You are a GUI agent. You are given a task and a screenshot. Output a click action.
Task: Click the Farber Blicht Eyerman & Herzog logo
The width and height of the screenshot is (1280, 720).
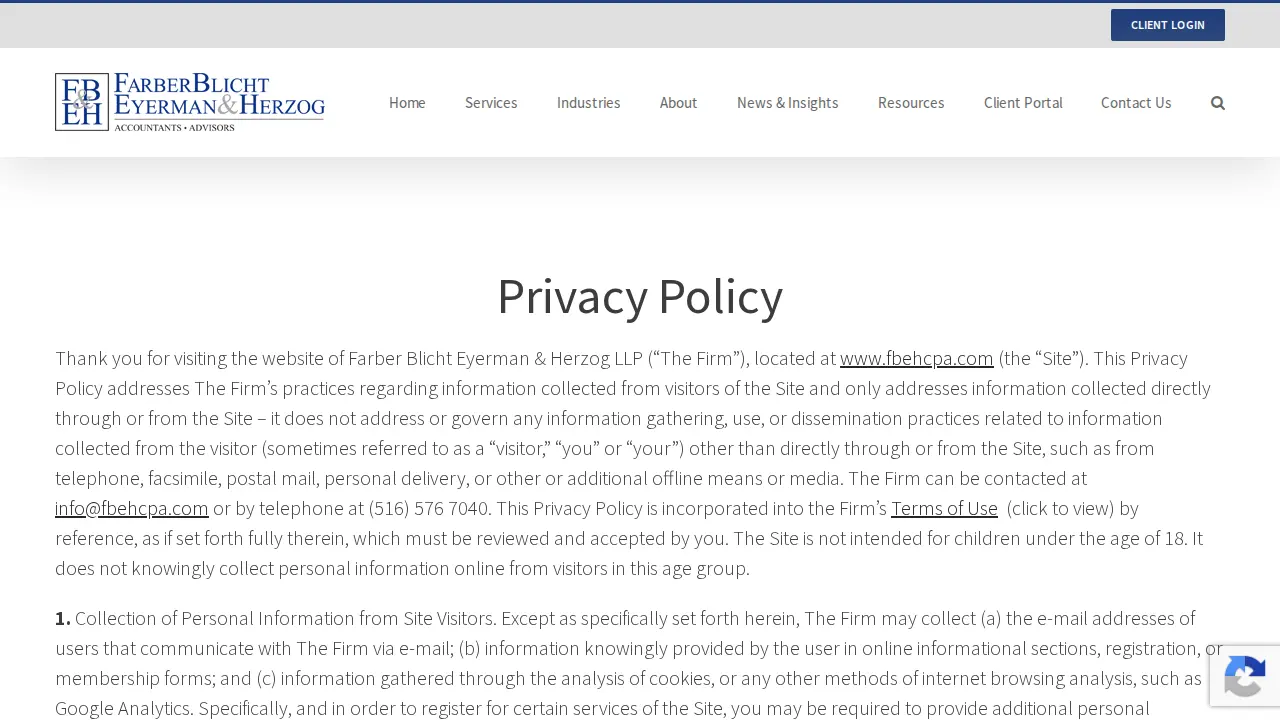click(190, 102)
